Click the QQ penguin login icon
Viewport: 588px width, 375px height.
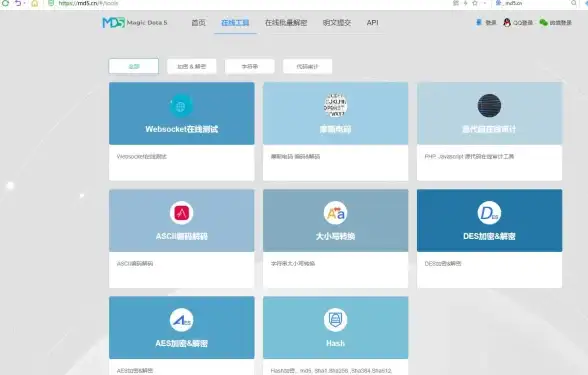point(507,22)
